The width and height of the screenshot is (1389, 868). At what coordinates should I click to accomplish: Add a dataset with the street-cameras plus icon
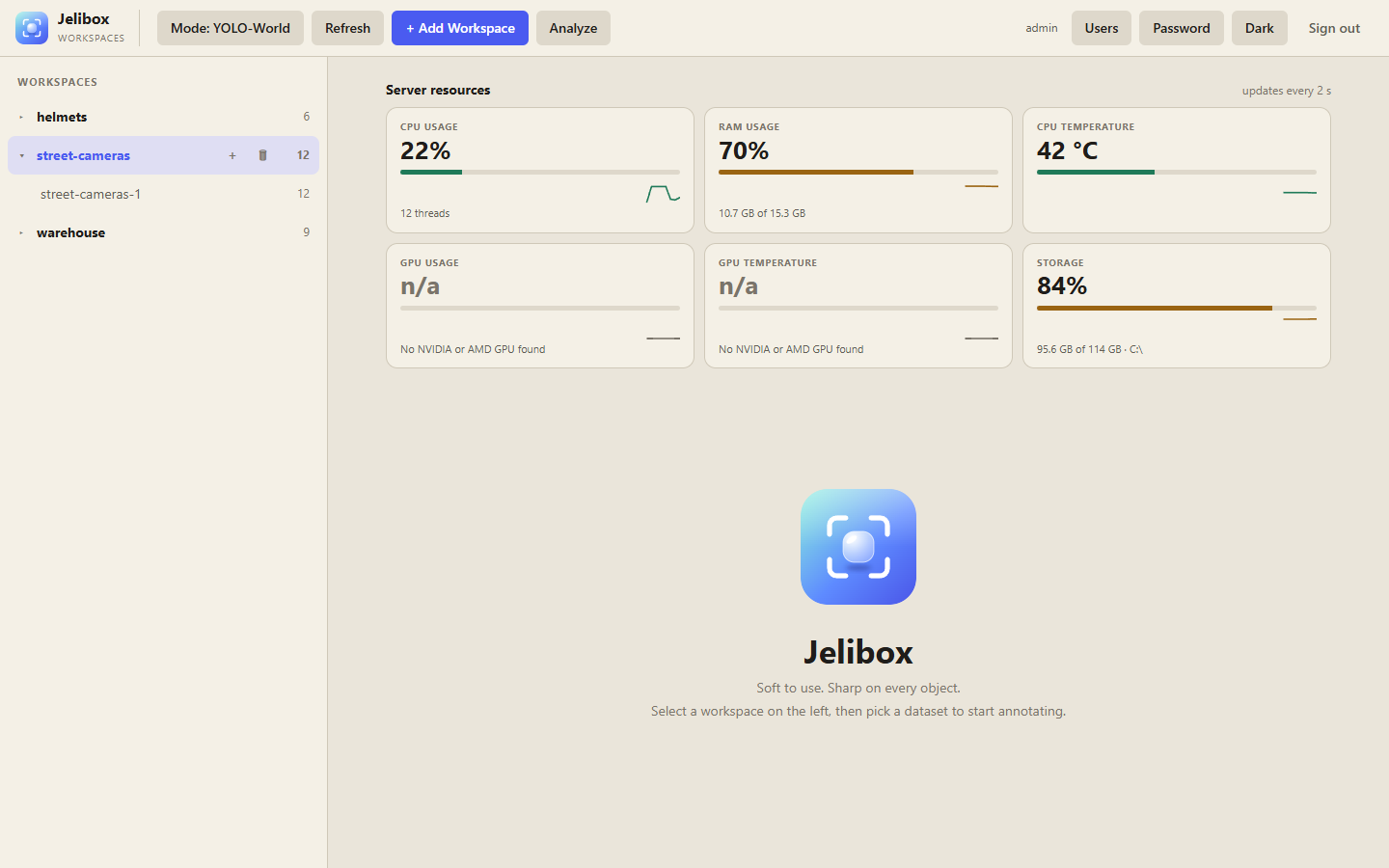(232, 155)
